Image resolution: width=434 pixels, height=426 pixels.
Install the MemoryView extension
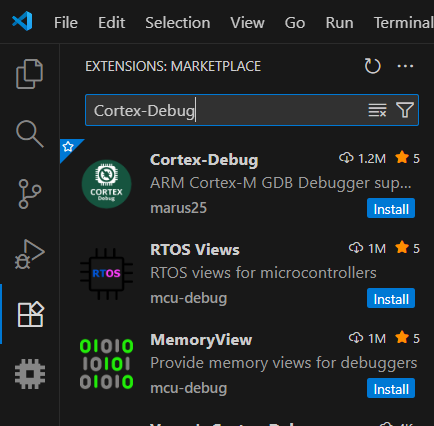[391, 388]
